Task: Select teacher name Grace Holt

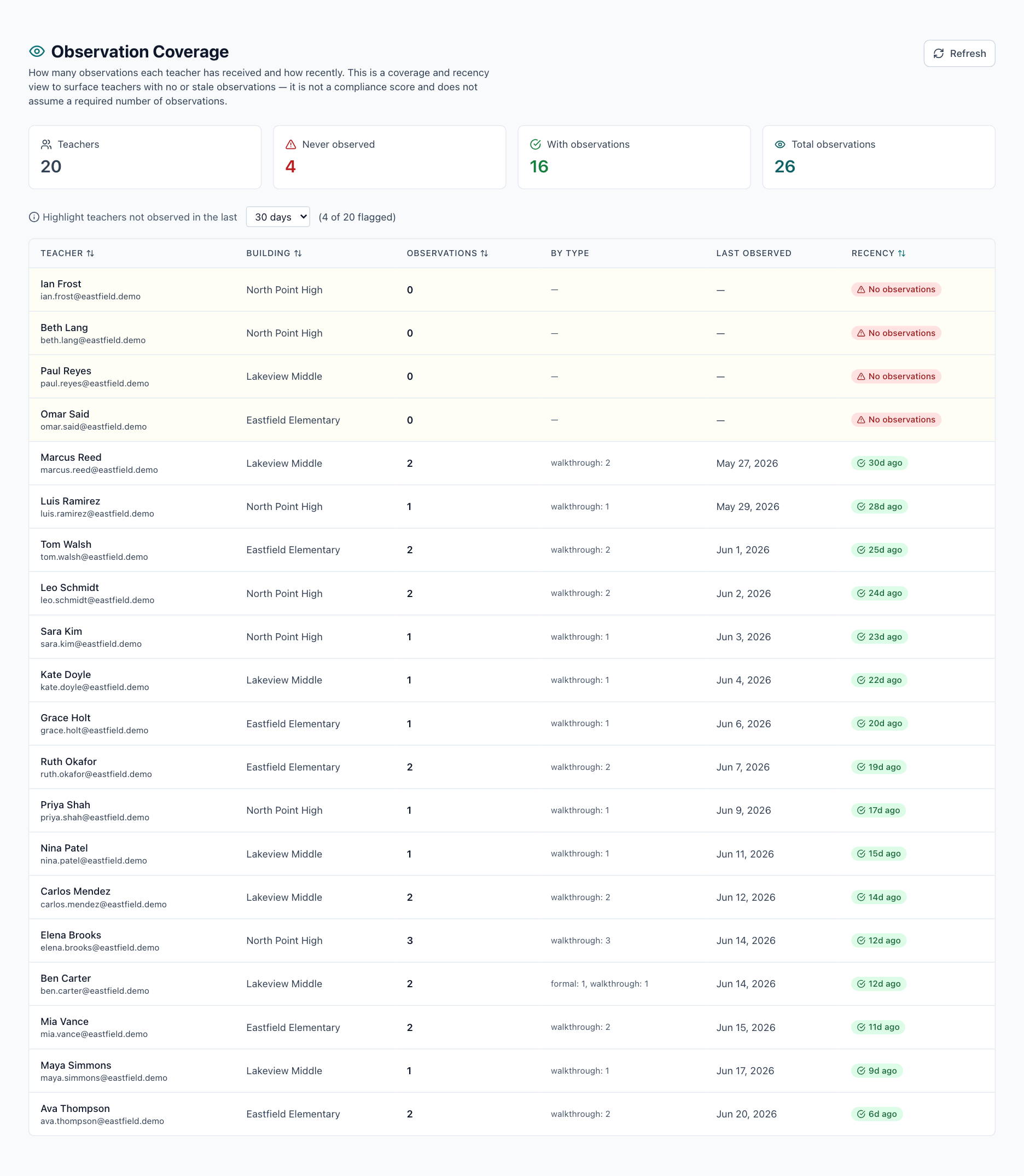Action: [x=66, y=718]
